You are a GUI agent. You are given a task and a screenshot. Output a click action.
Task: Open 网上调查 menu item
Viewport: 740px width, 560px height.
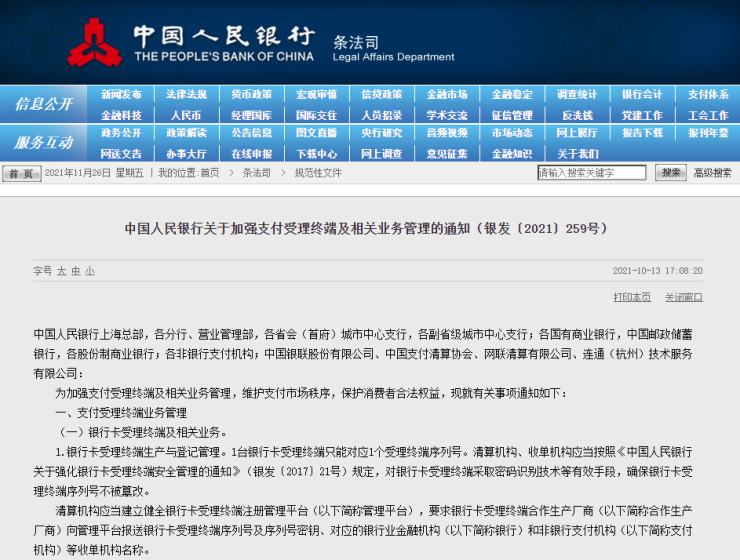tap(382, 154)
